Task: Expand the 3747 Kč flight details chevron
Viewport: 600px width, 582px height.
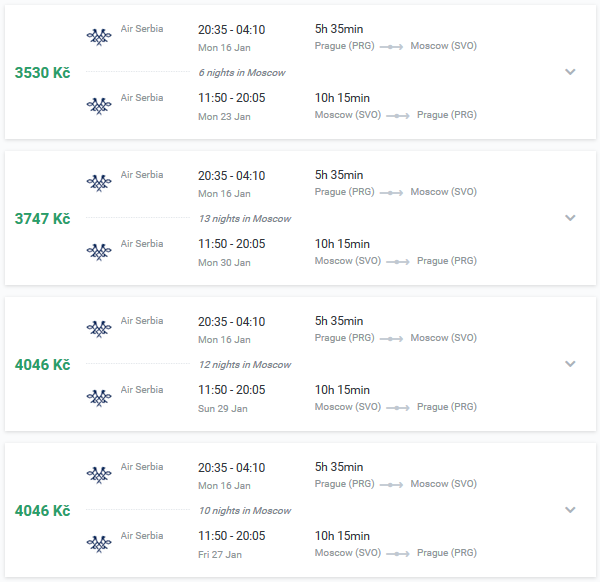Action: pos(570,218)
